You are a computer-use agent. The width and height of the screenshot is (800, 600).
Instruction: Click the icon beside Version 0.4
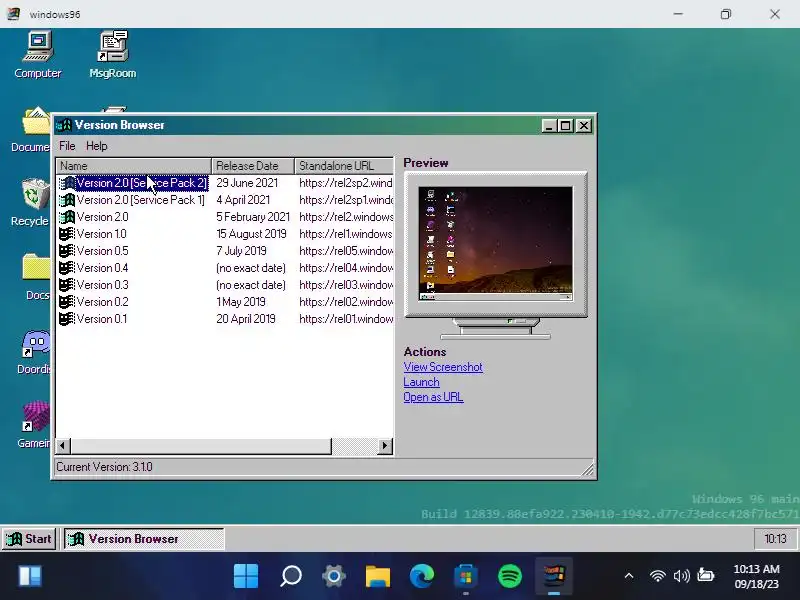point(67,268)
